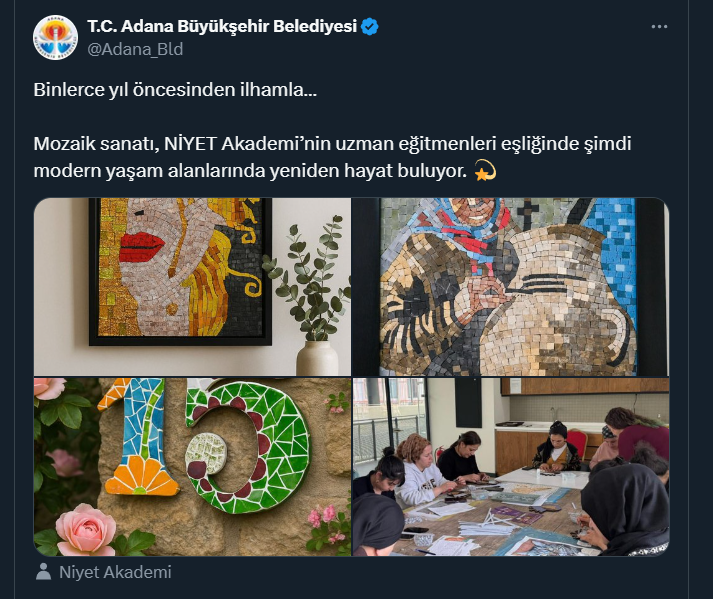
Task: Open the workshop participants photo
Action: click(511, 467)
